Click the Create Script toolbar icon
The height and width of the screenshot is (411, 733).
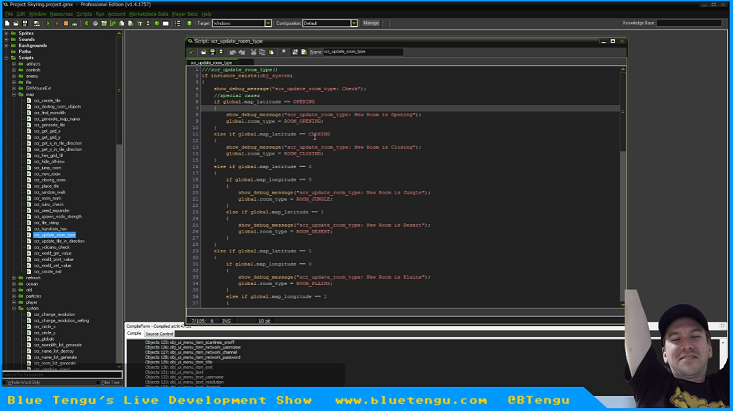point(122,23)
